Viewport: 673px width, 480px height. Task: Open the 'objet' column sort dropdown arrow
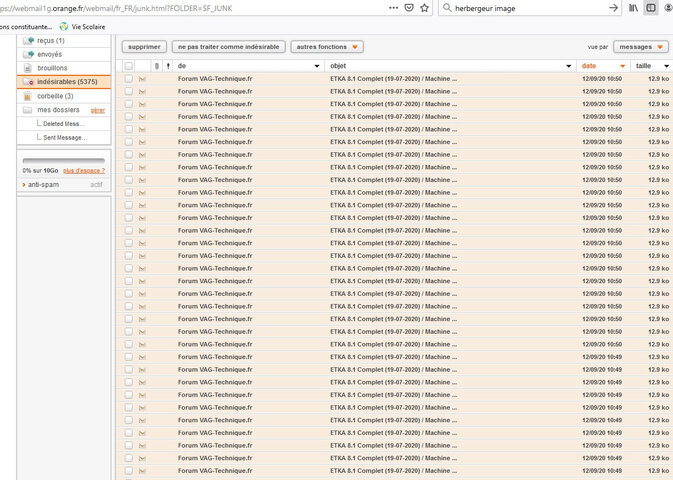pos(569,66)
